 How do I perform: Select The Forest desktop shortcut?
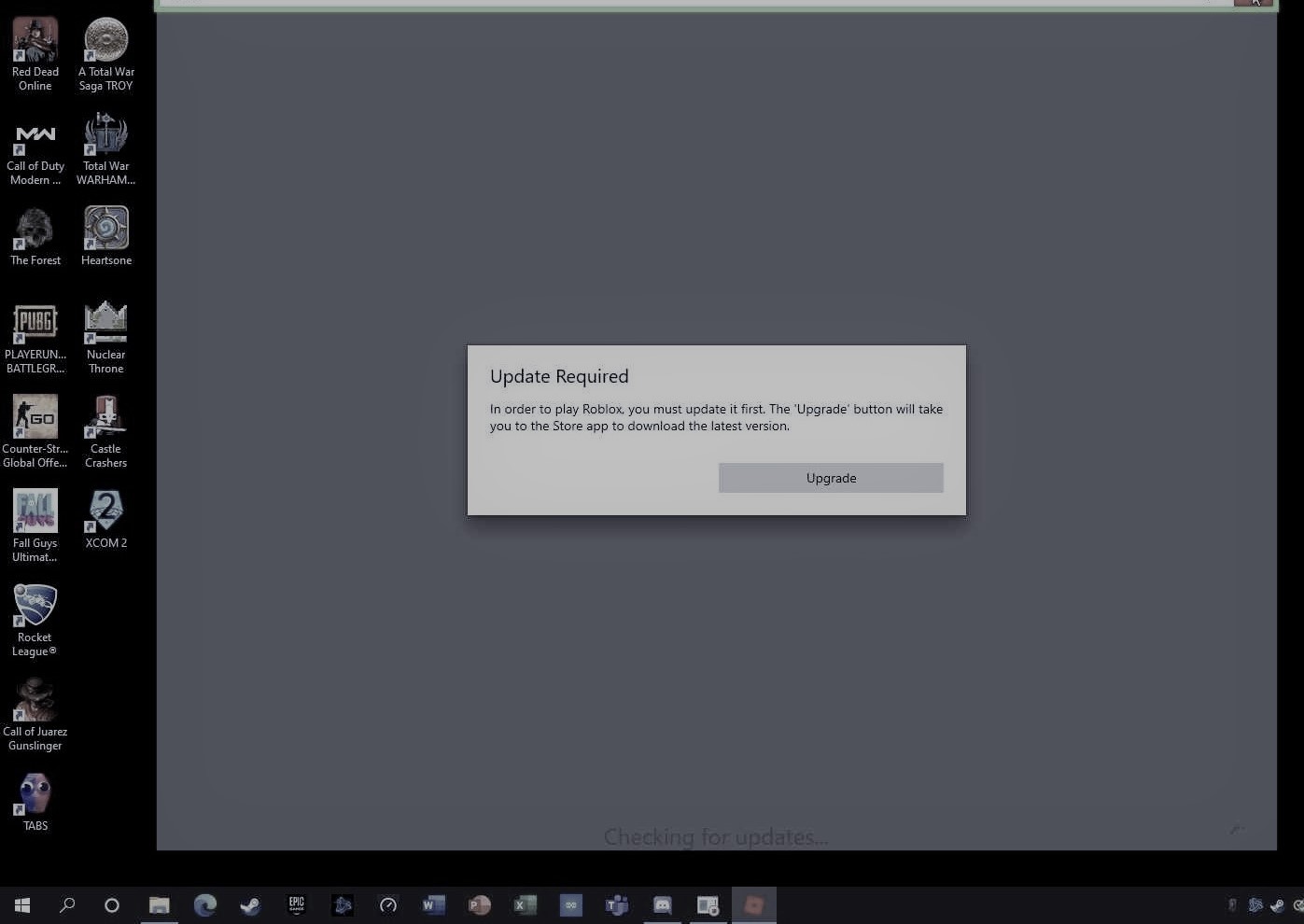[35, 237]
